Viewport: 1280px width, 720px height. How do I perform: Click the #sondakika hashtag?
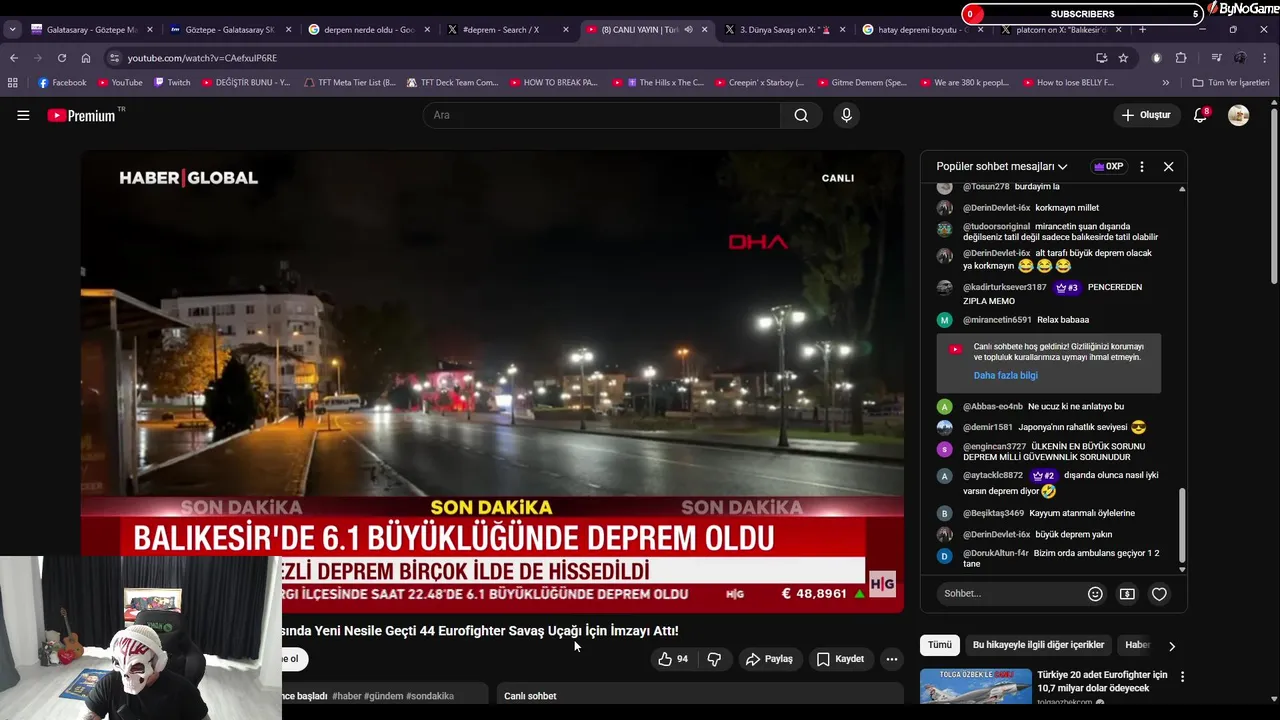click(x=430, y=696)
